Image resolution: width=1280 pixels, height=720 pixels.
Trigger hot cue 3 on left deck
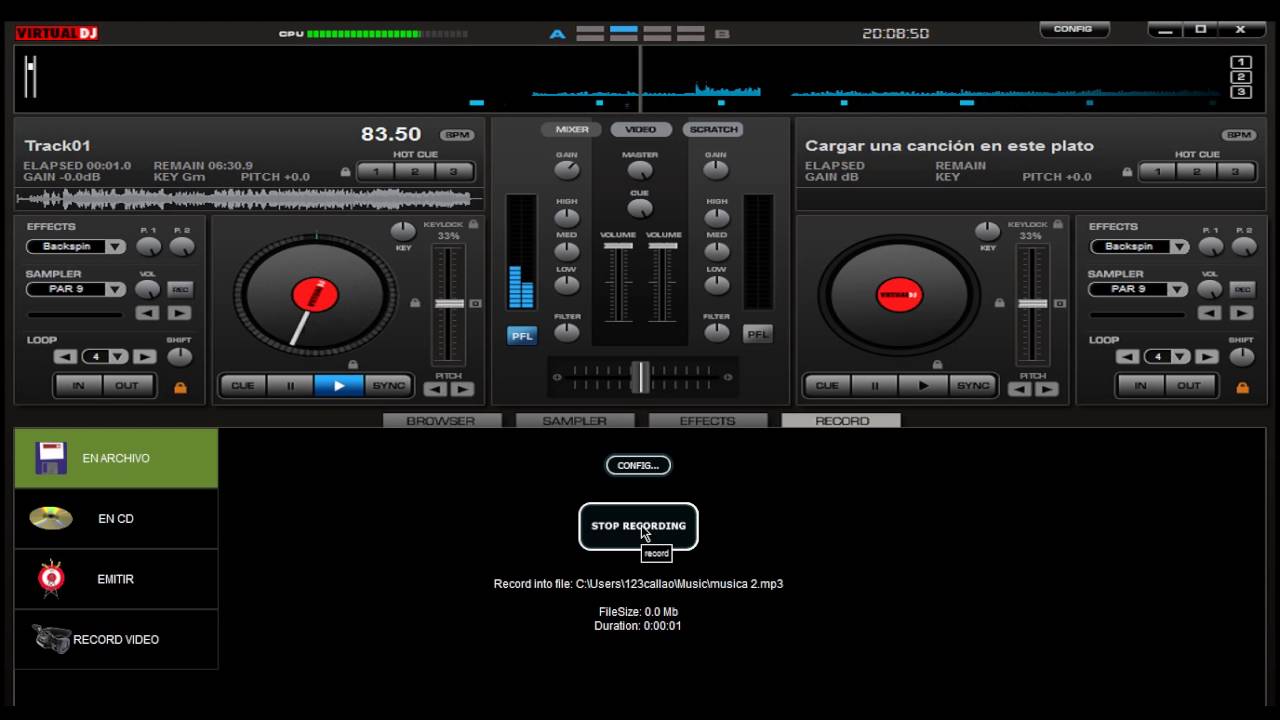point(453,172)
